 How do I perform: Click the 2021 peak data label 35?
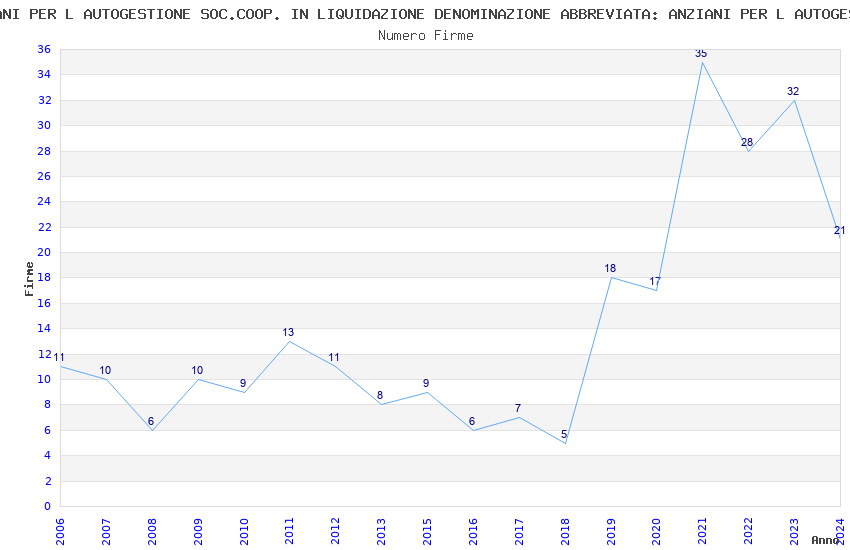(x=701, y=53)
